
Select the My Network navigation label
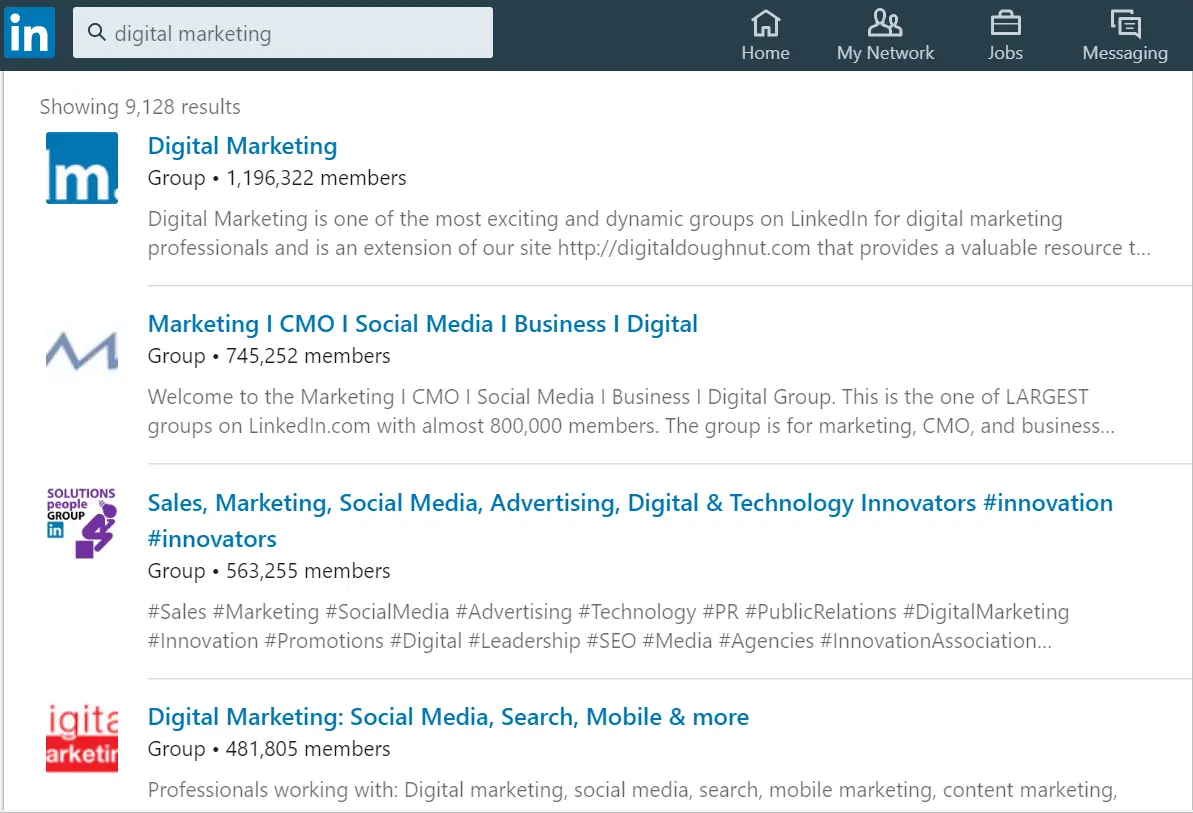click(x=885, y=53)
